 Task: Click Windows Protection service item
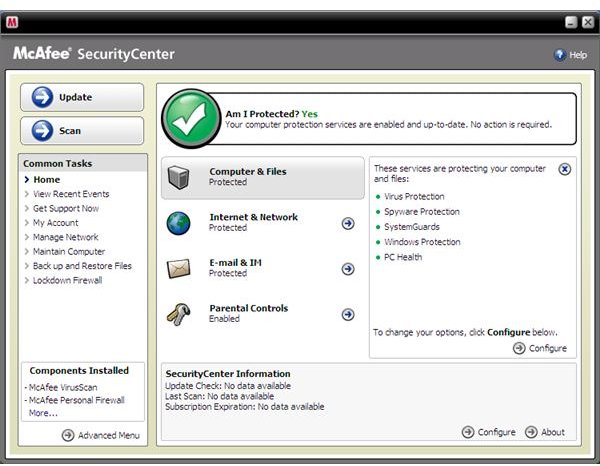click(422, 242)
